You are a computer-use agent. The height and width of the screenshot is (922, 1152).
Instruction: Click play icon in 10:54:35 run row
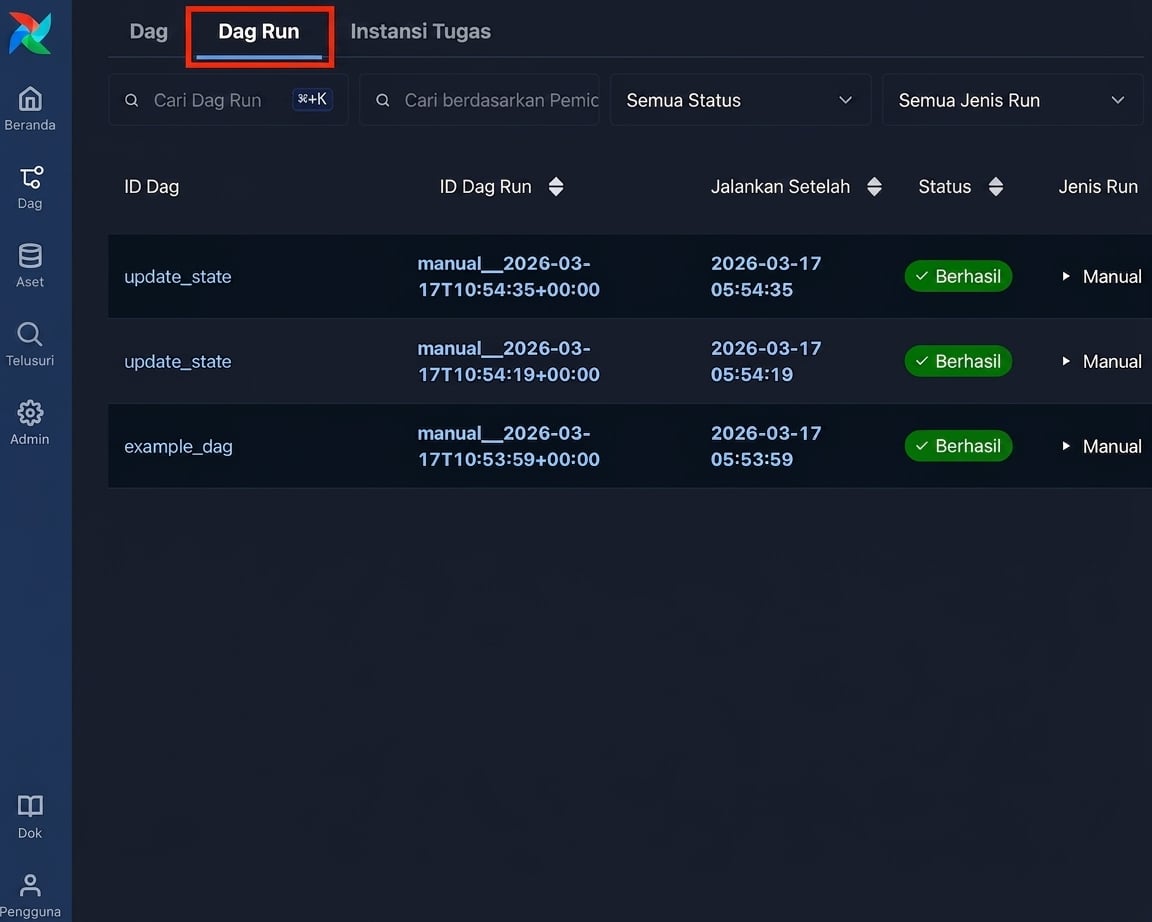point(1065,276)
